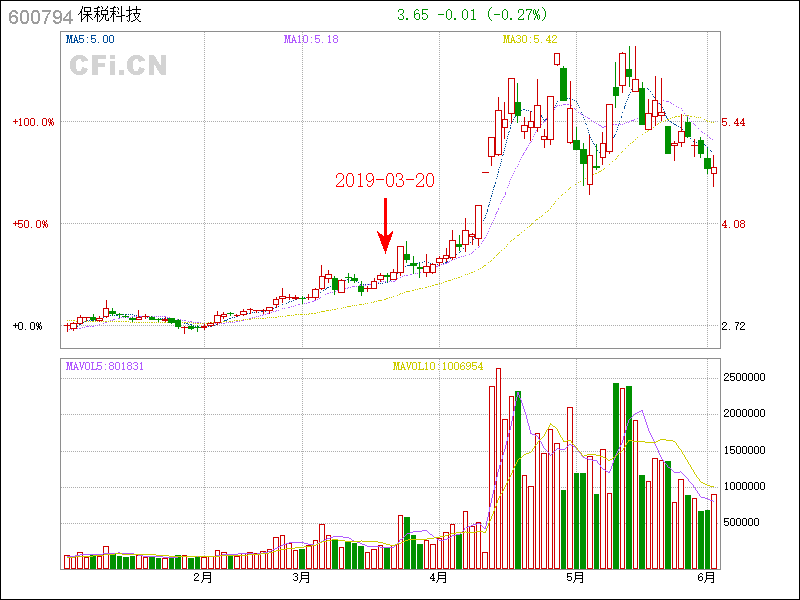Select the MA10:5.18 indicator label

click(x=311, y=39)
